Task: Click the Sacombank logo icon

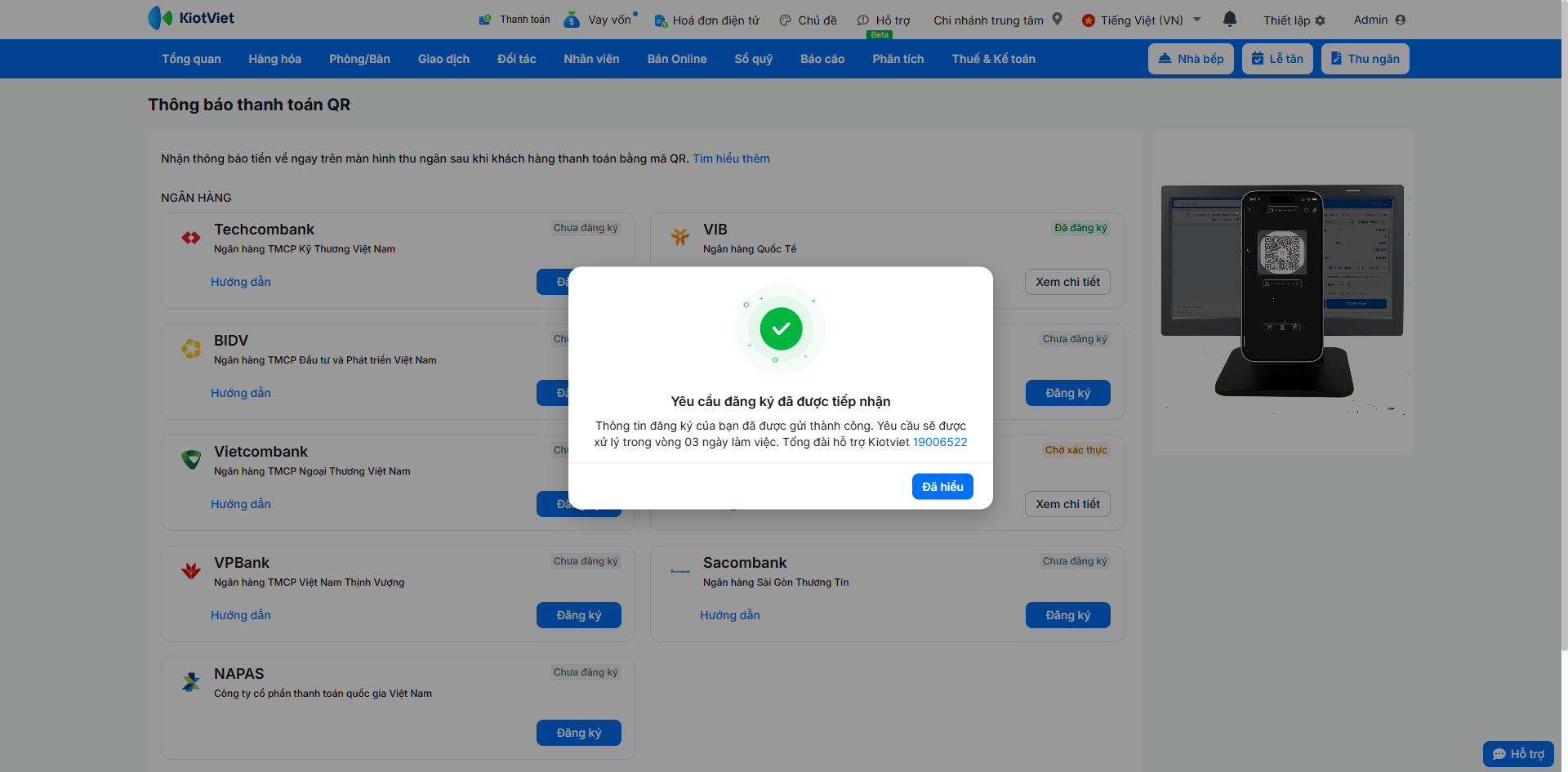Action: (x=680, y=571)
